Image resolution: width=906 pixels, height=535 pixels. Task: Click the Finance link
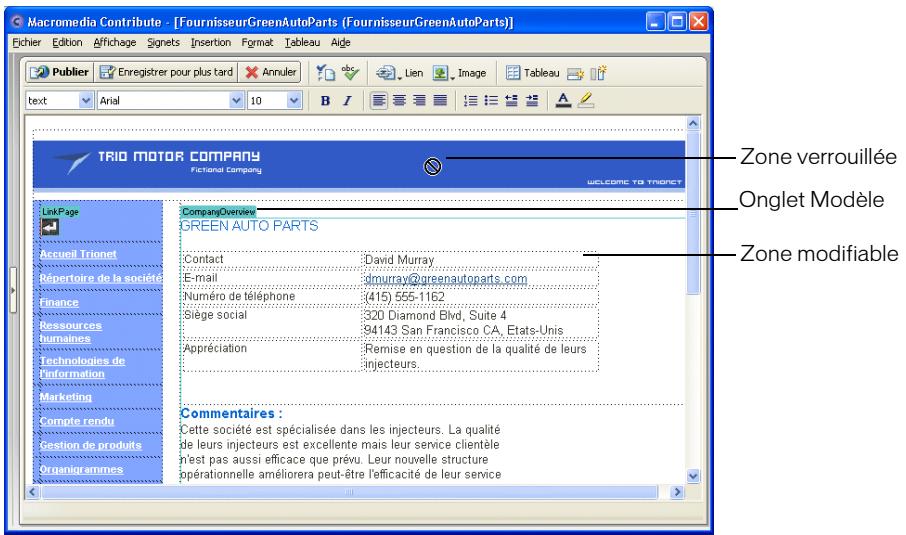(x=59, y=302)
